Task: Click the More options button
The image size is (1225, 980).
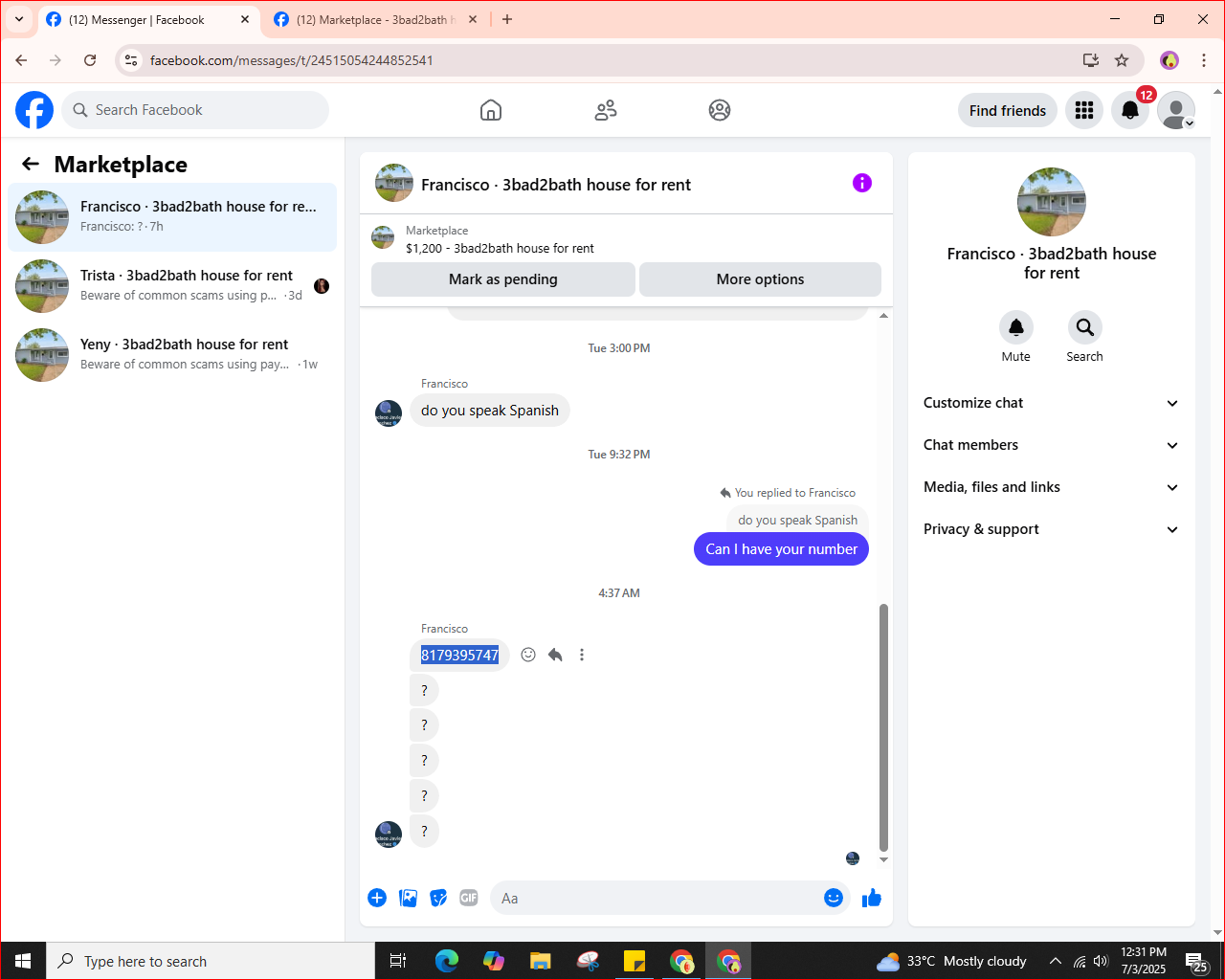Action: [760, 279]
